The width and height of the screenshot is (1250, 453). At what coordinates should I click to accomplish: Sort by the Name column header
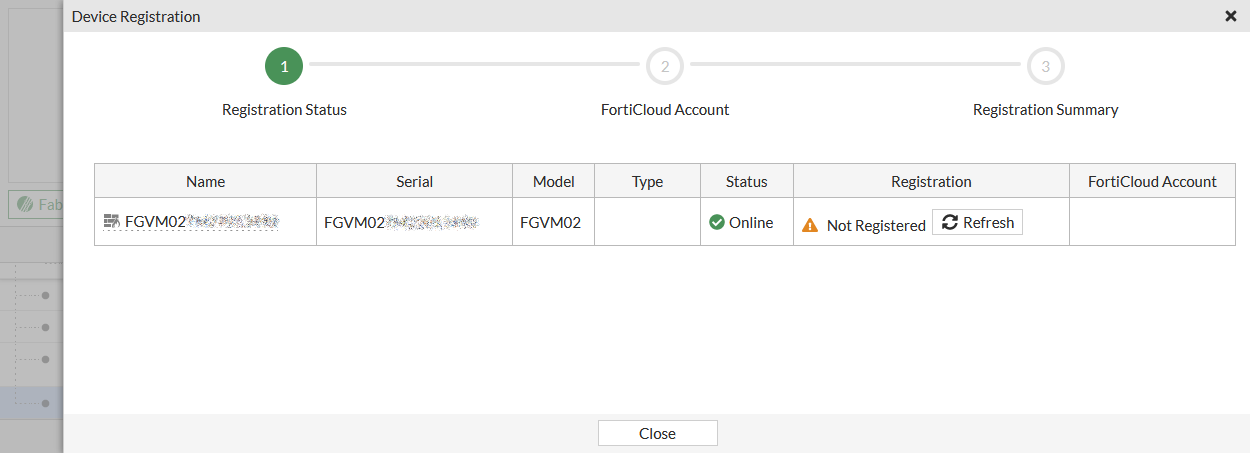pyautogui.click(x=205, y=181)
